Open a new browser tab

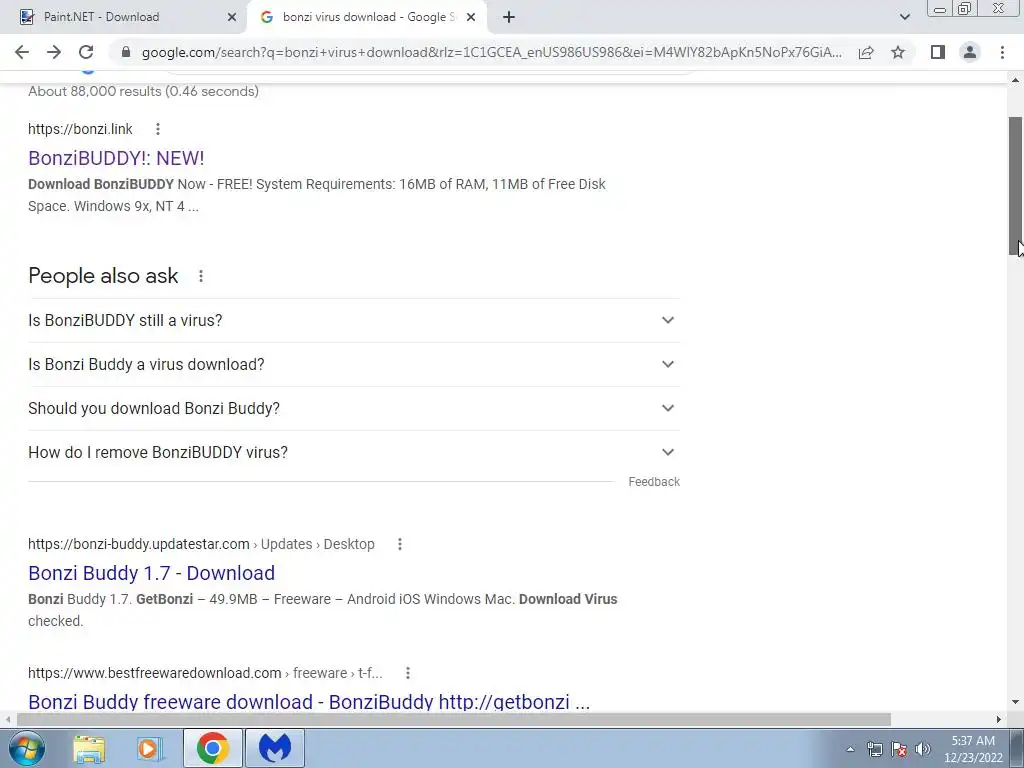pyautogui.click(x=509, y=17)
